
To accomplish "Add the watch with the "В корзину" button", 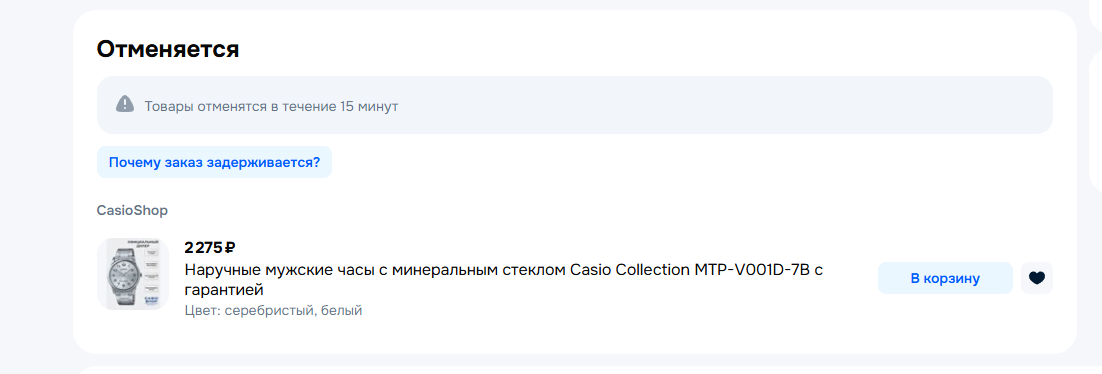I will click(945, 278).
